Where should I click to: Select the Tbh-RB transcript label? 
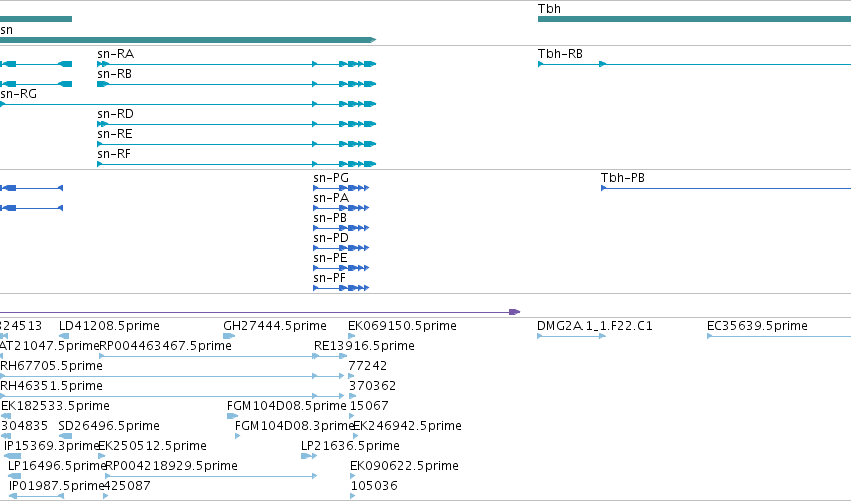560,54
